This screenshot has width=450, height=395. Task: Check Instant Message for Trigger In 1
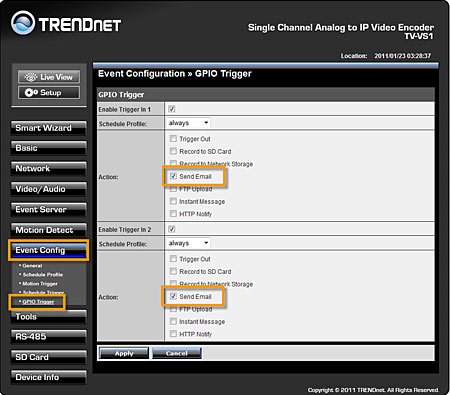click(x=173, y=201)
